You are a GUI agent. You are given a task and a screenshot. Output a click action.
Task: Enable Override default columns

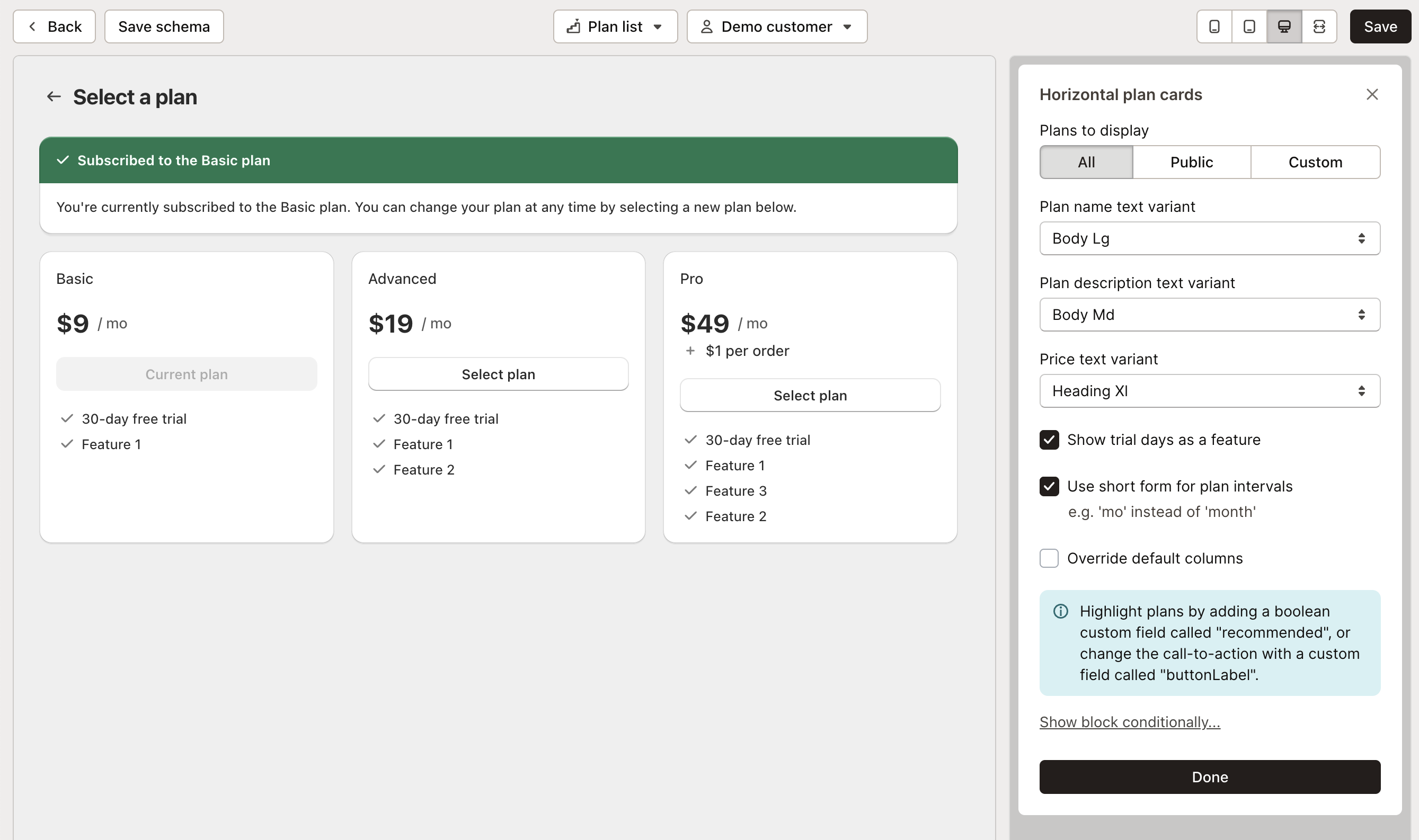tap(1049, 558)
